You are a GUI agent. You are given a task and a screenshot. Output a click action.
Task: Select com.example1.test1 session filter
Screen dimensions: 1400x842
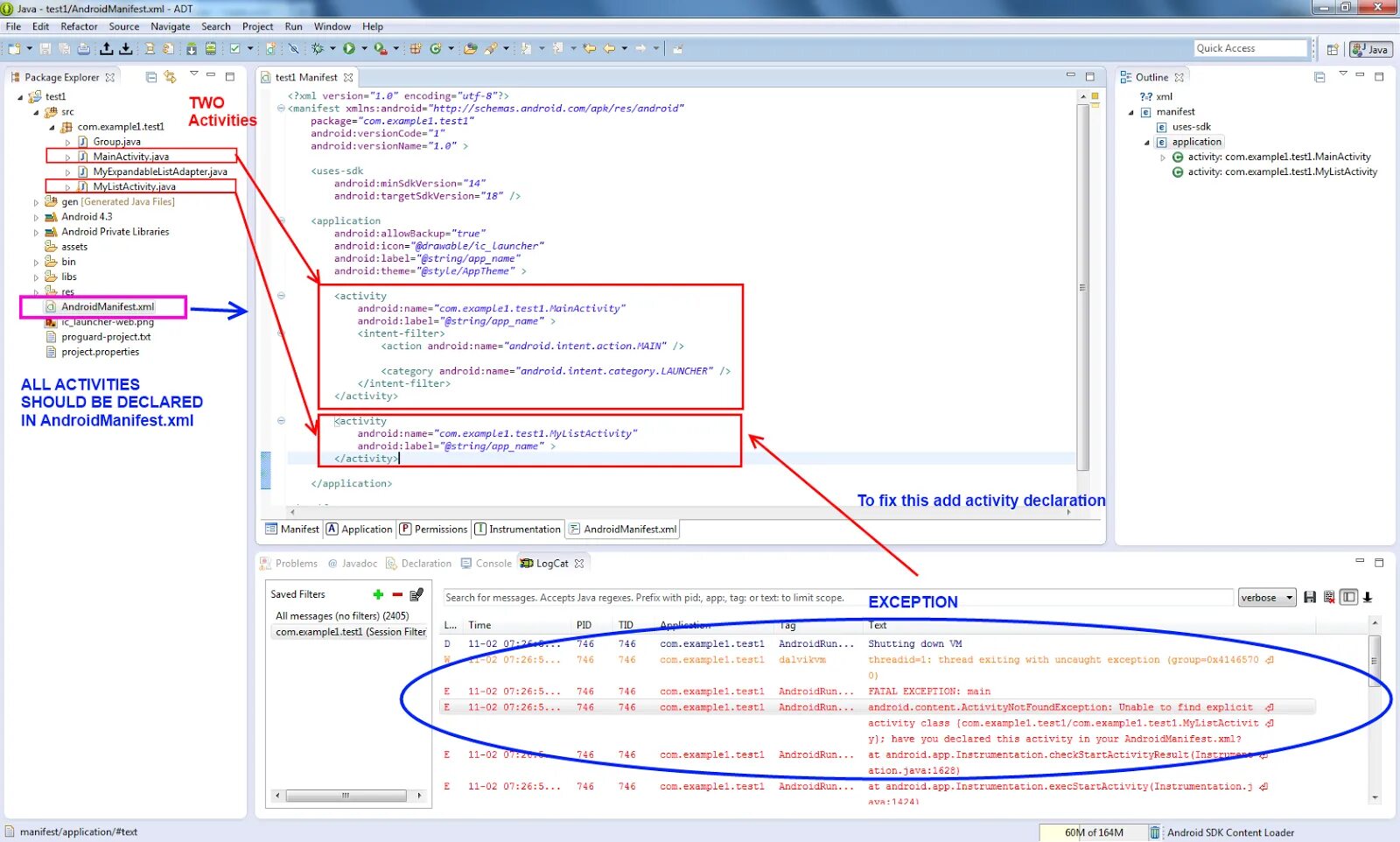(x=350, y=632)
